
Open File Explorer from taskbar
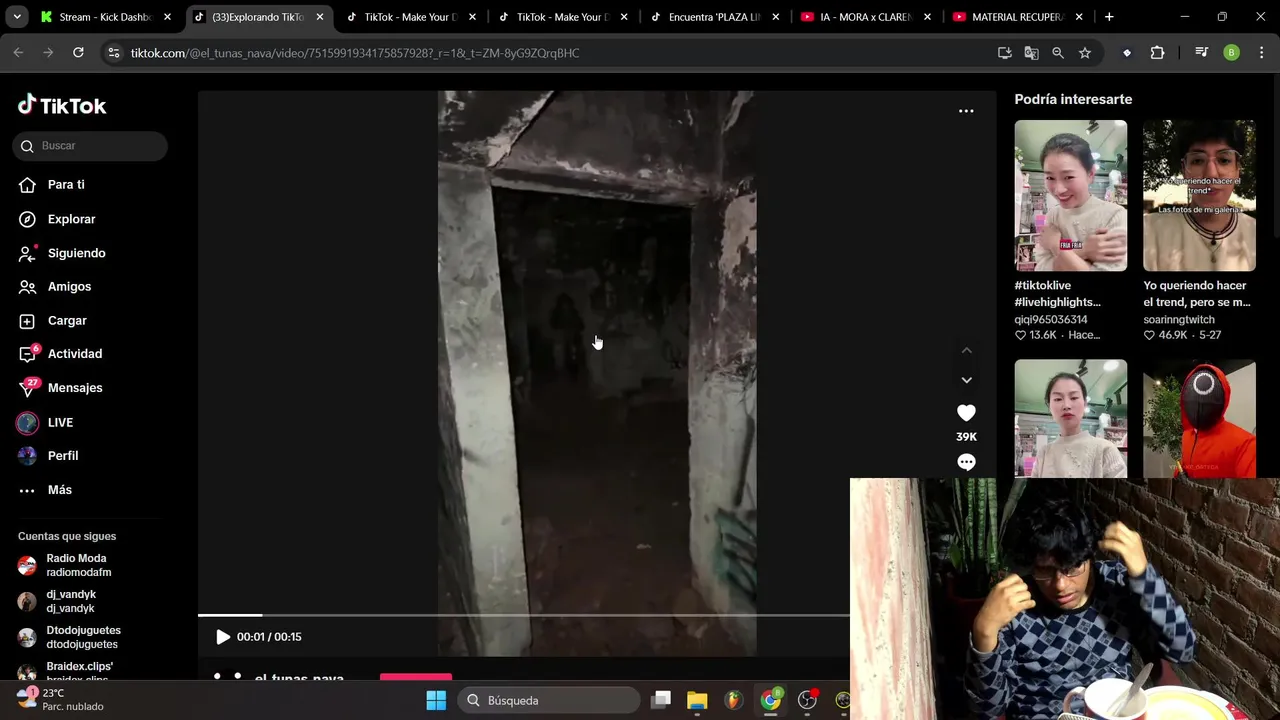pyautogui.click(x=697, y=701)
